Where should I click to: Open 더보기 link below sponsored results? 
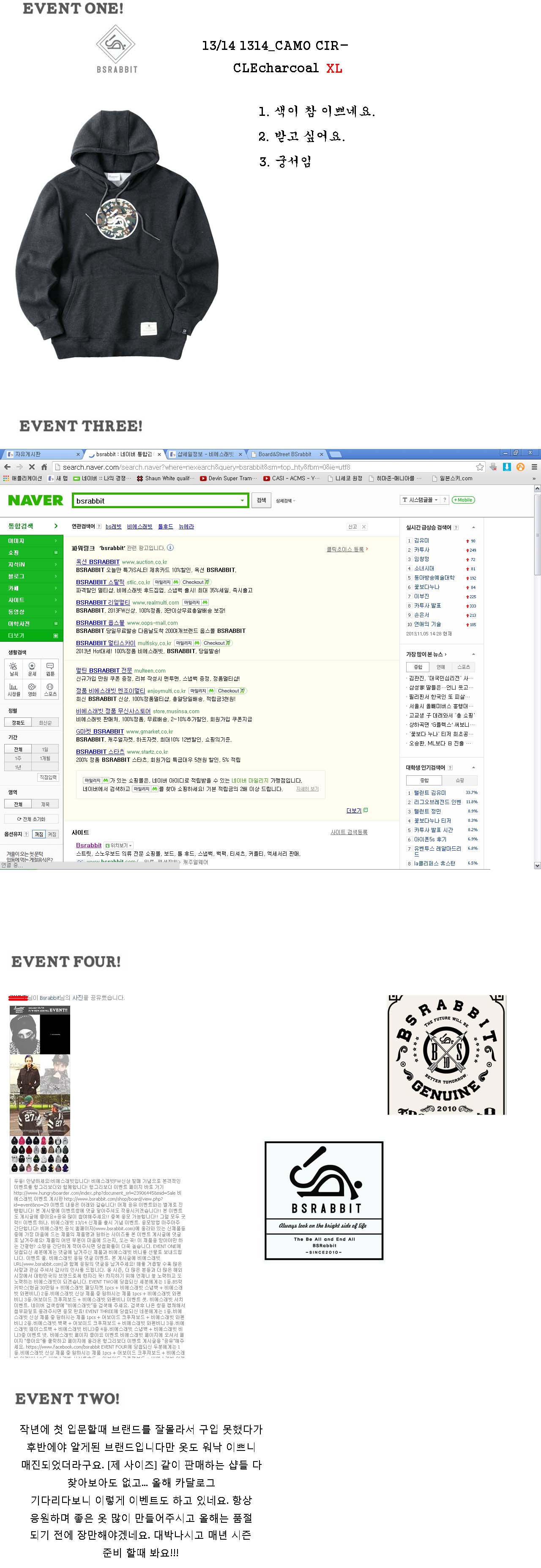click(357, 810)
